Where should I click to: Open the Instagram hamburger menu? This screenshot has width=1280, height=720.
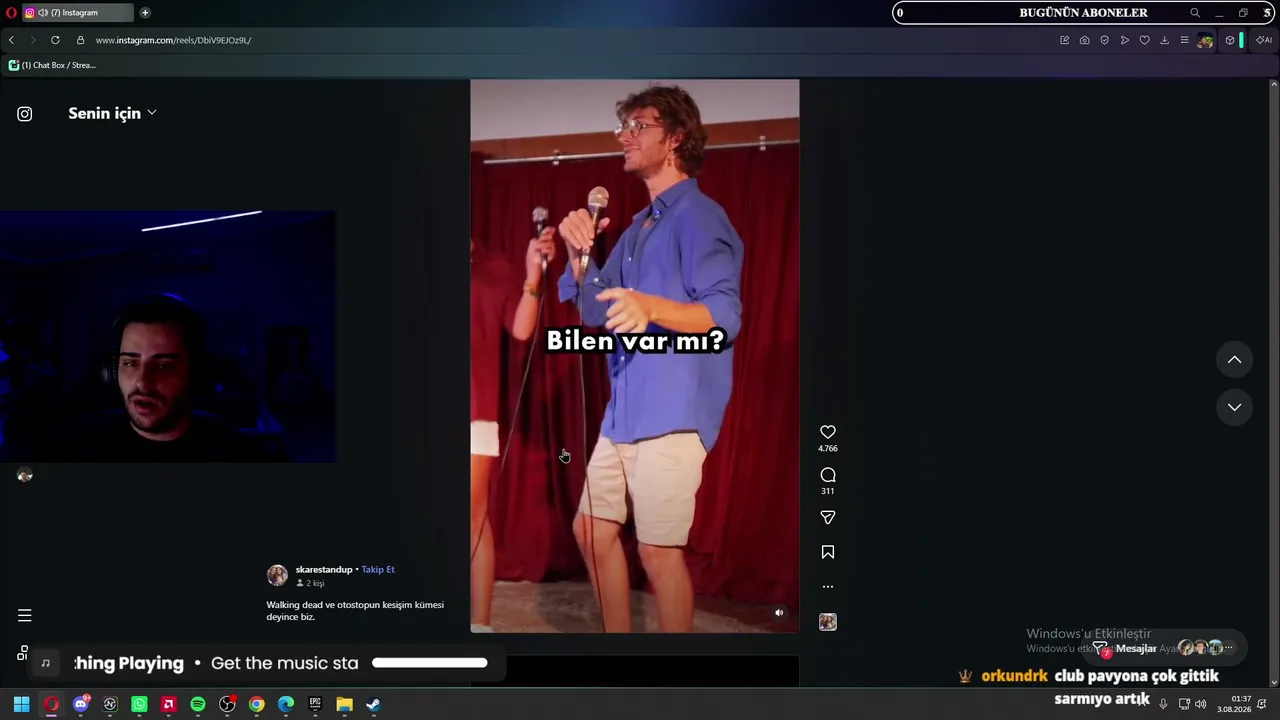click(25, 616)
